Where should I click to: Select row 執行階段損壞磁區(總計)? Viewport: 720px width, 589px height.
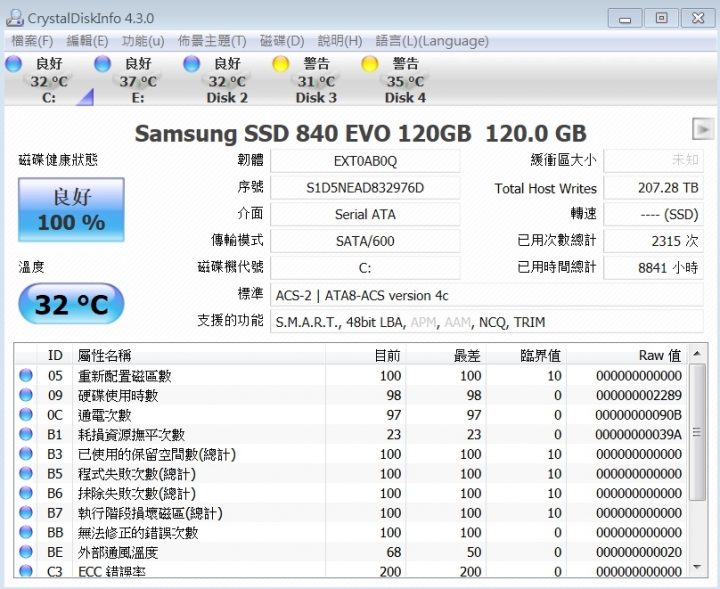tap(351, 513)
